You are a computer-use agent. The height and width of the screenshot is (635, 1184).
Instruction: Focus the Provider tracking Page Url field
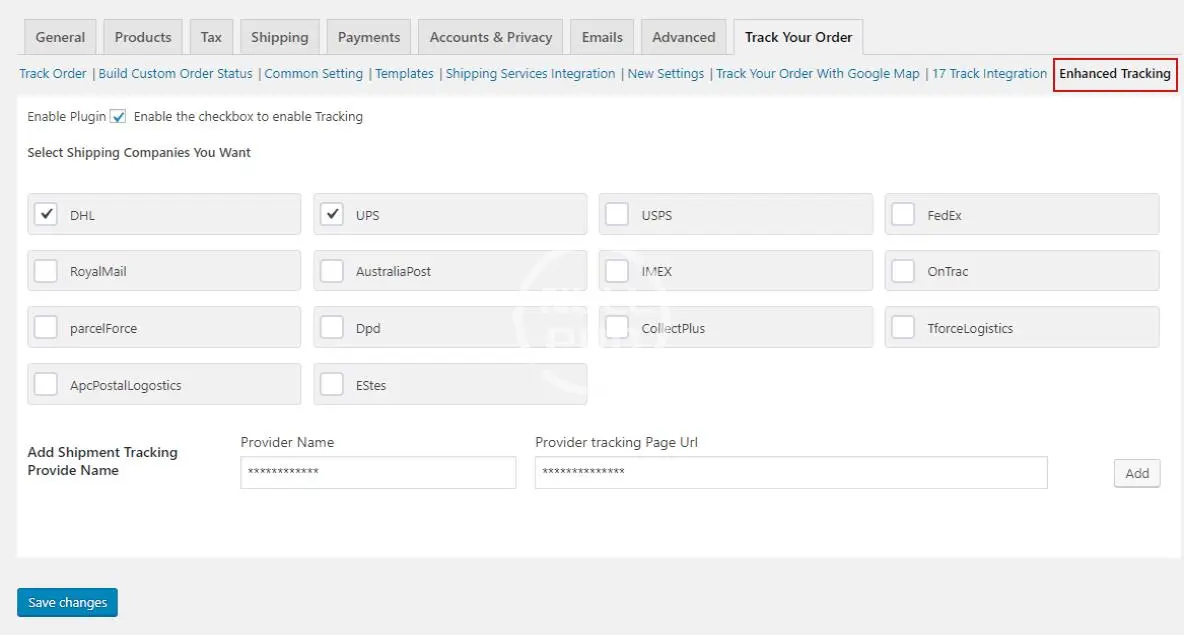[x=790, y=473]
